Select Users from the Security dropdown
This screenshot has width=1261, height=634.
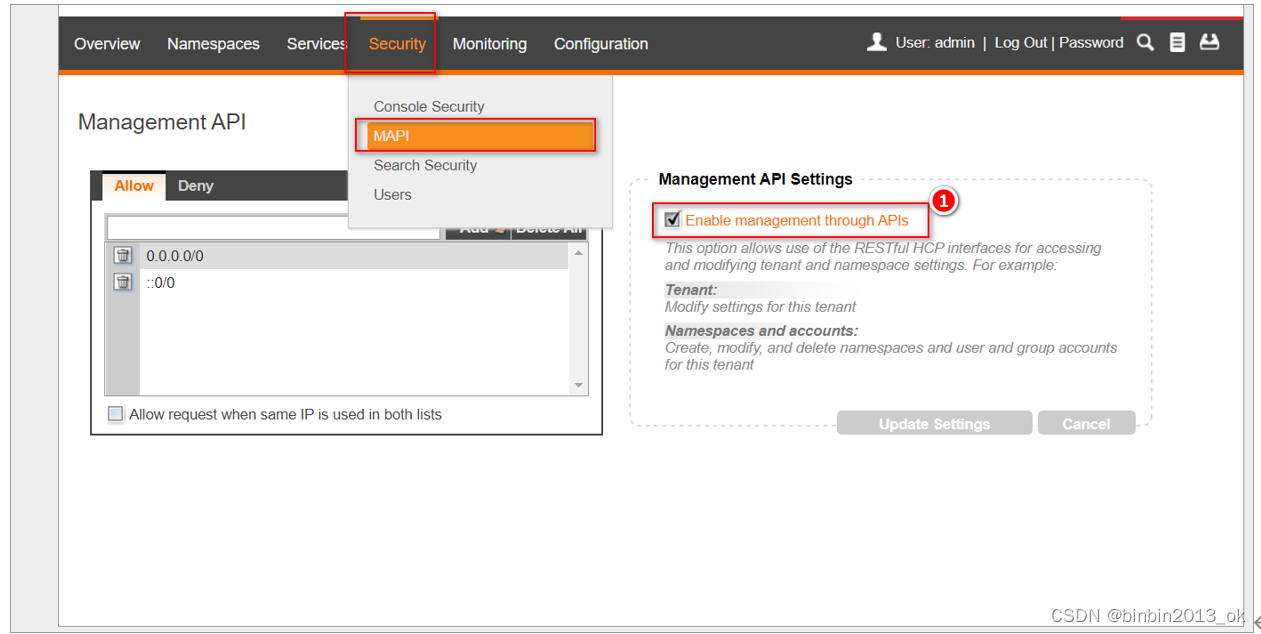(392, 194)
